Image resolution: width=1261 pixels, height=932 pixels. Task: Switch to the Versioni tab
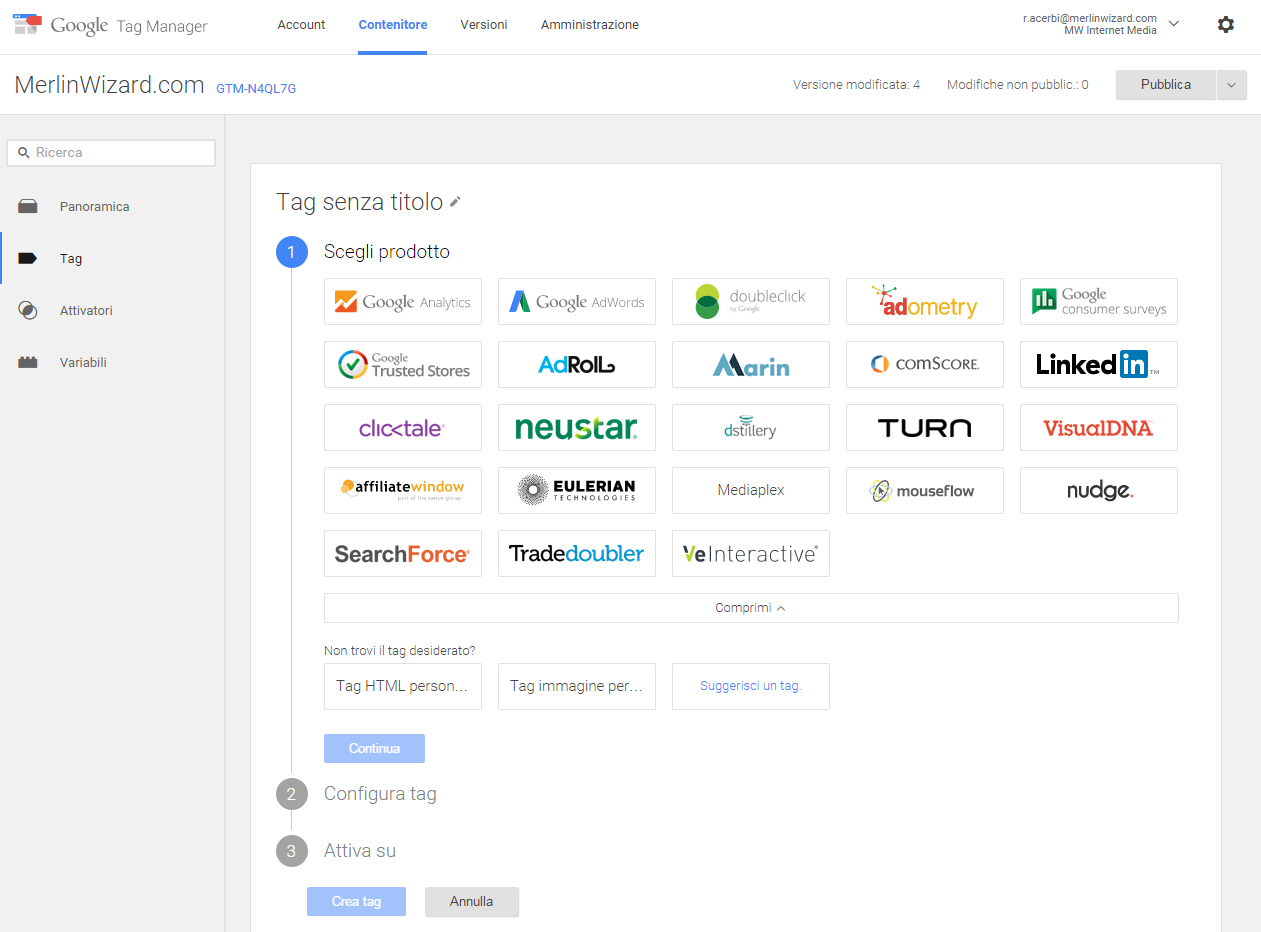pos(484,25)
